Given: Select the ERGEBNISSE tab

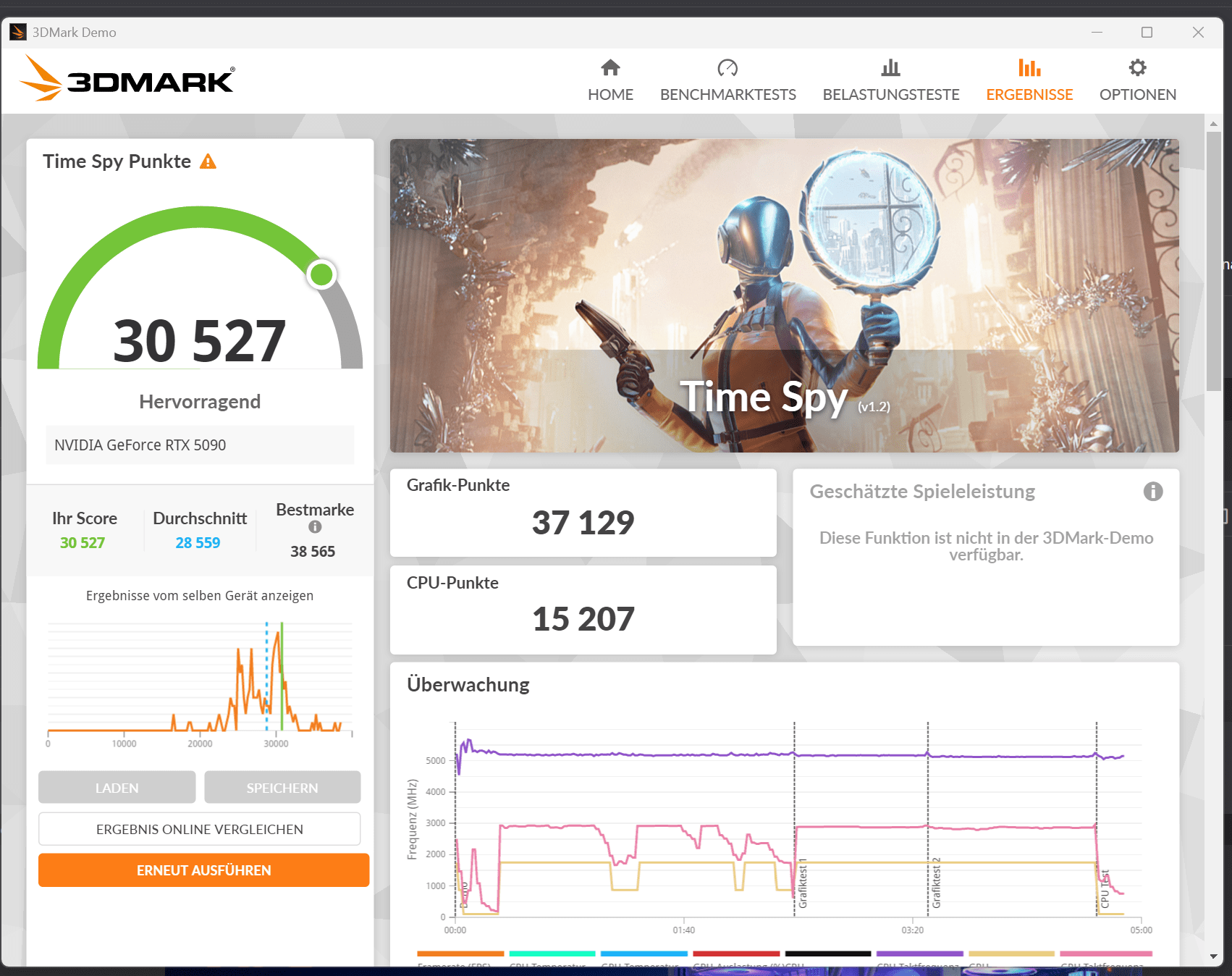Looking at the screenshot, I should pyautogui.click(x=1029, y=80).
